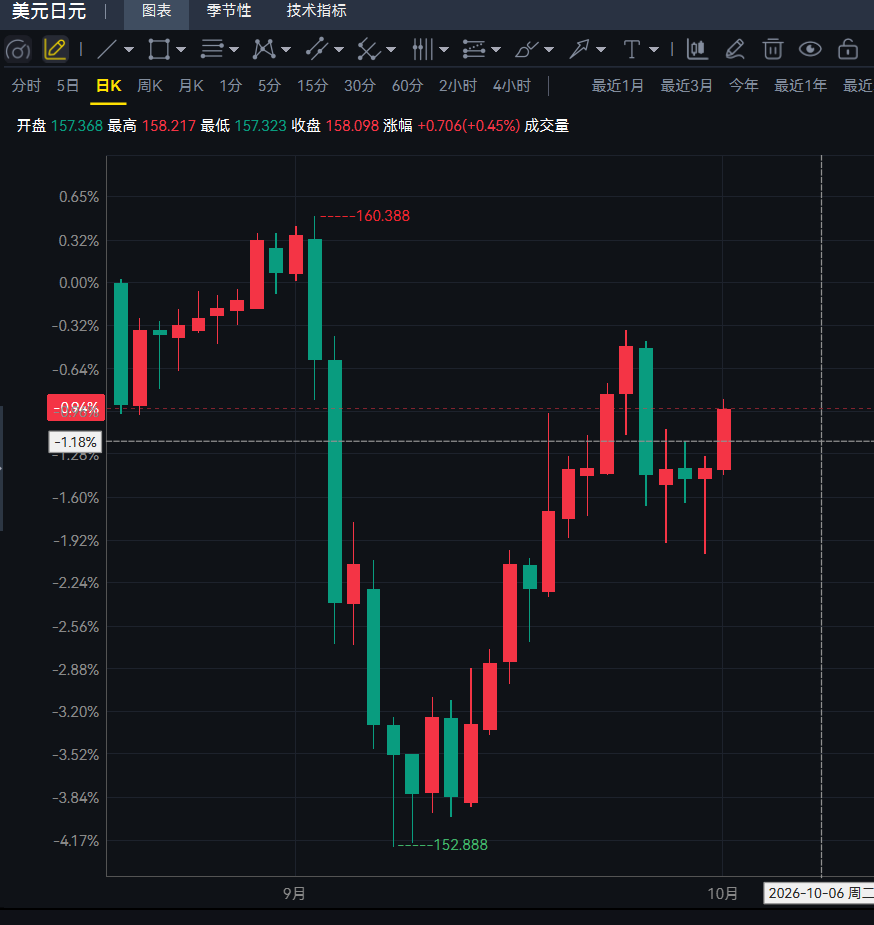Click the gauge icon at toolbar start

pos(18,50)
